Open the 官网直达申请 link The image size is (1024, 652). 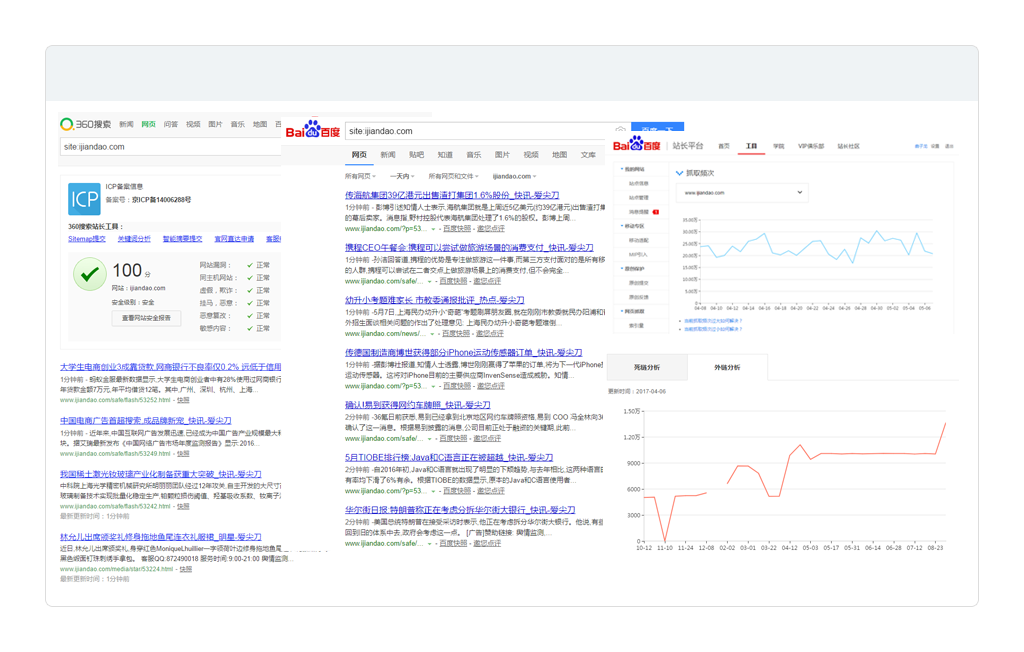[234, 239]
